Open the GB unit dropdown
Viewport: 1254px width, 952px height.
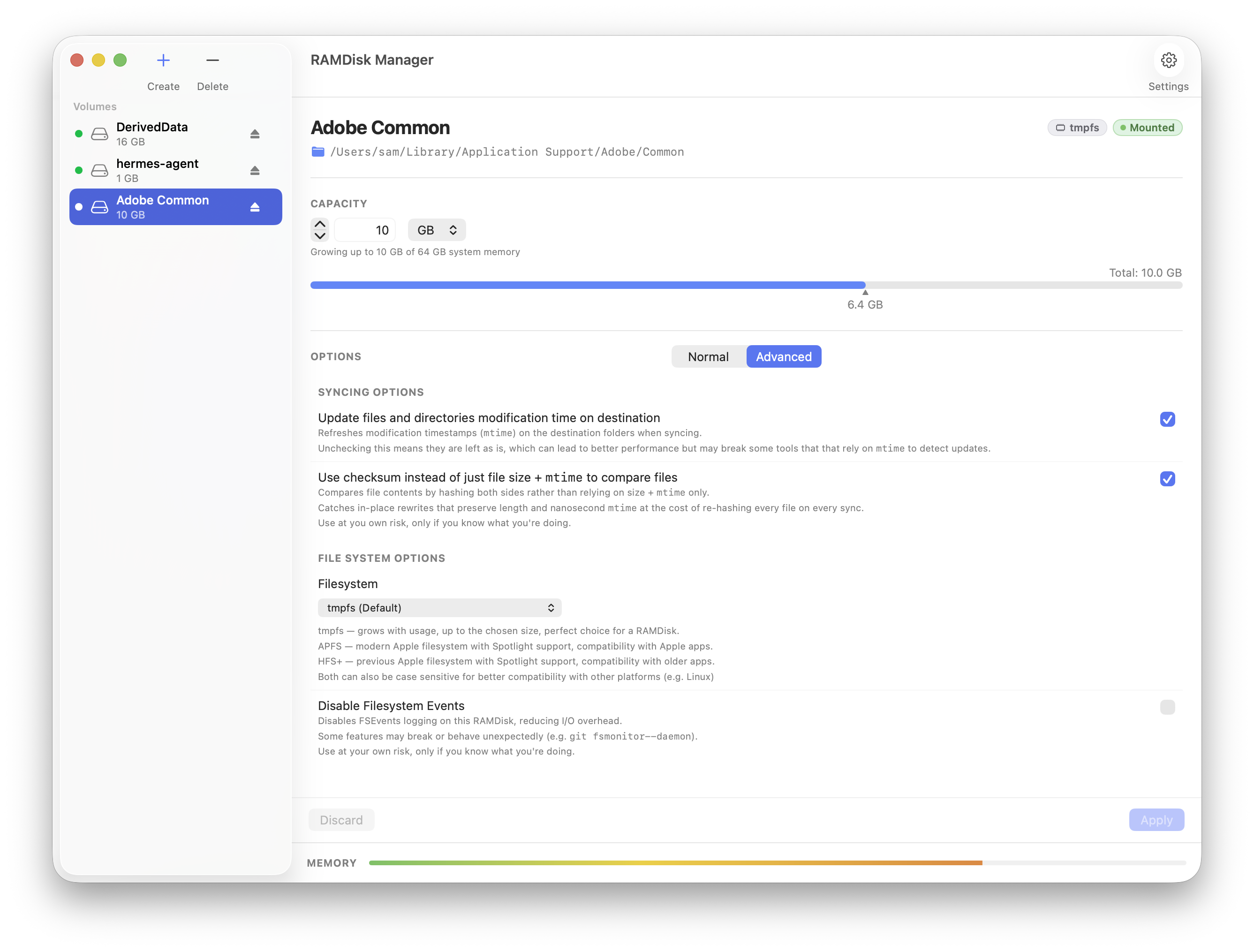point(437,230)
